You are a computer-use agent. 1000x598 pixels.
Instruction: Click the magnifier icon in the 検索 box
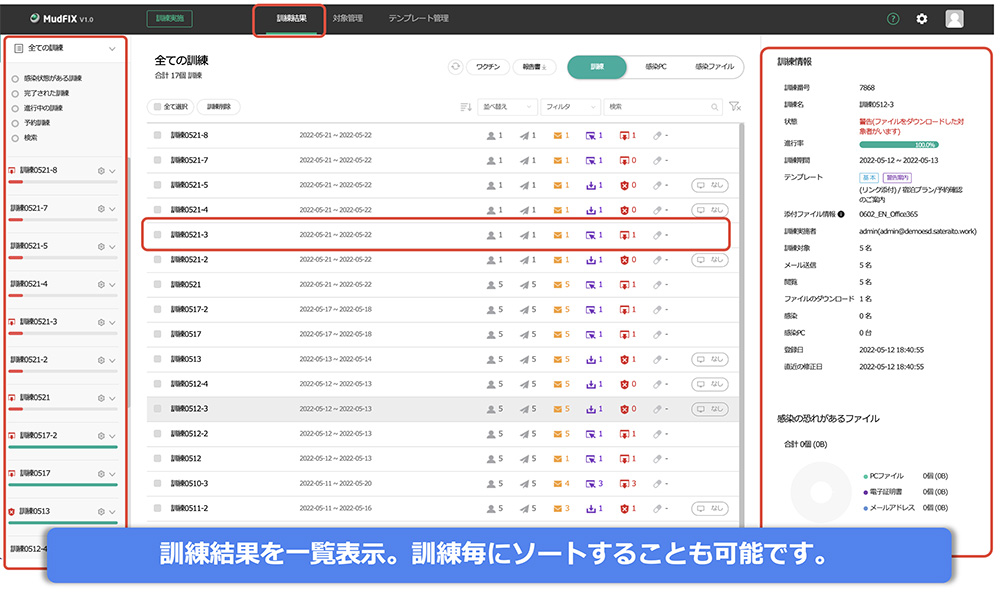click(715, 107)
